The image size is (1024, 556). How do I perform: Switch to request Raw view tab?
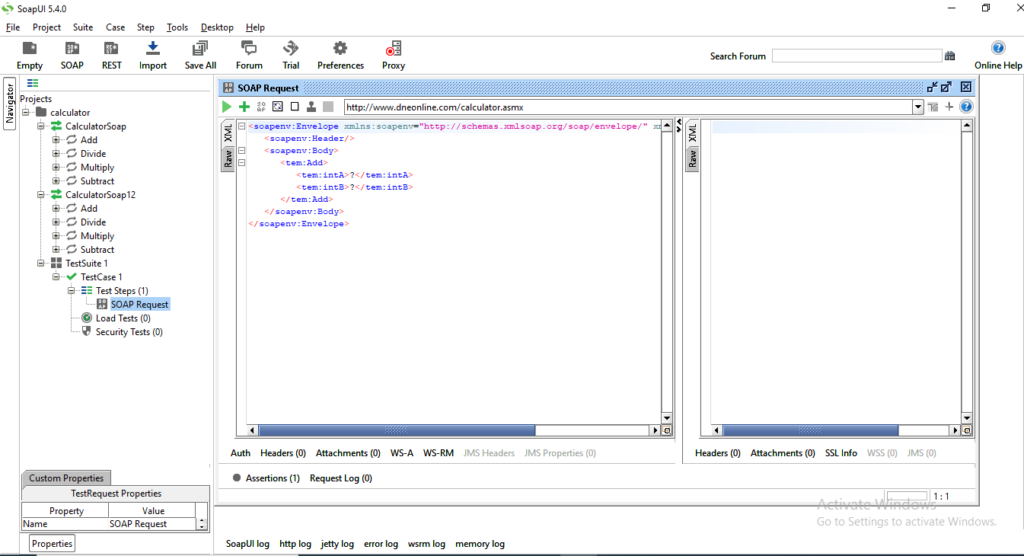coord(228,158)
